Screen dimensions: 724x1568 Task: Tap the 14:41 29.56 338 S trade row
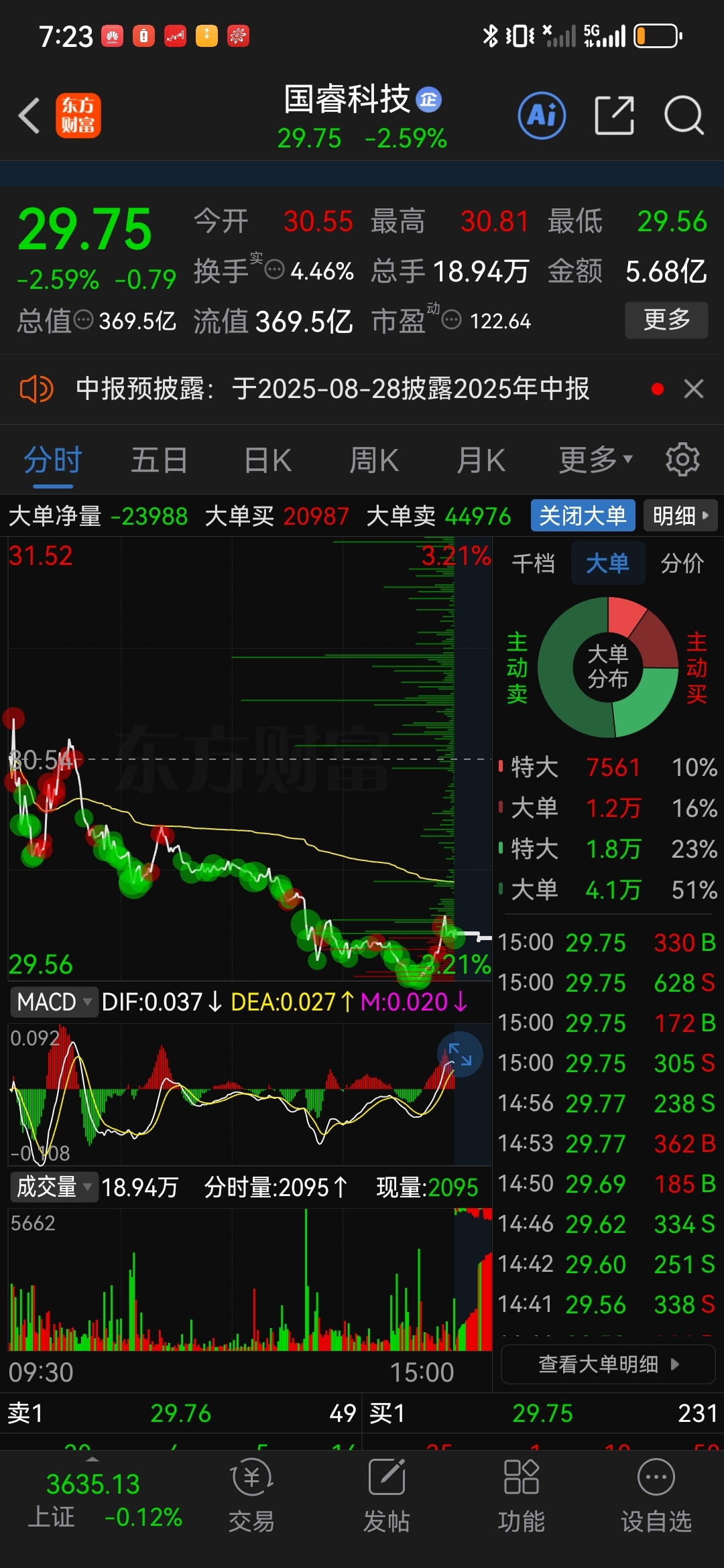click(x=607, y=1304)
